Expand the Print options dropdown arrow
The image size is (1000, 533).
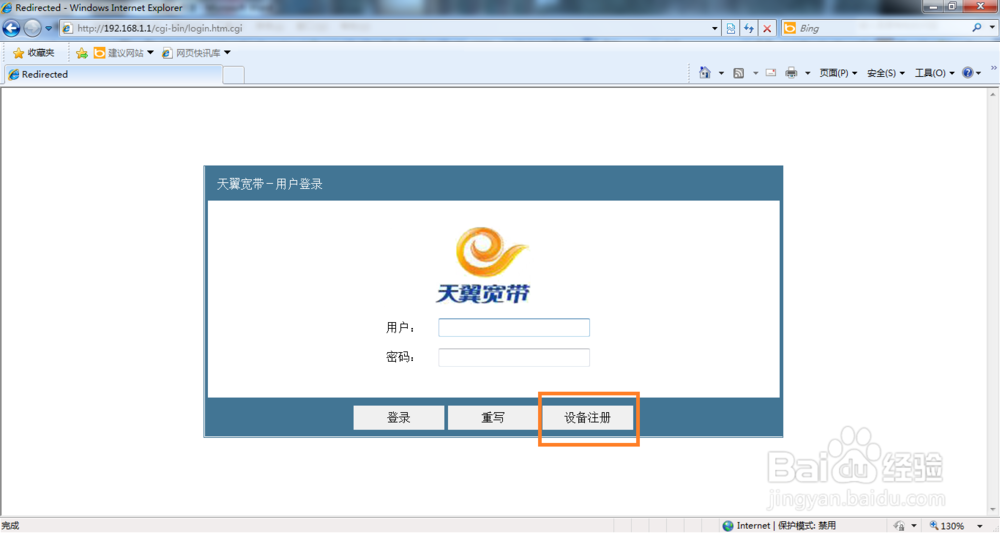coord(807,73)
